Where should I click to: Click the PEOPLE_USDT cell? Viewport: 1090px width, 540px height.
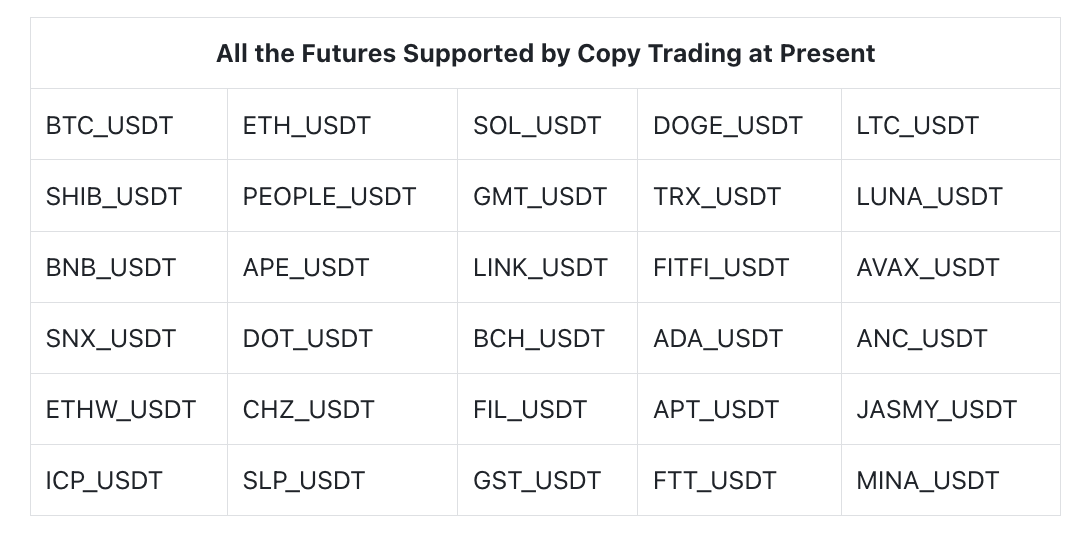329,197
